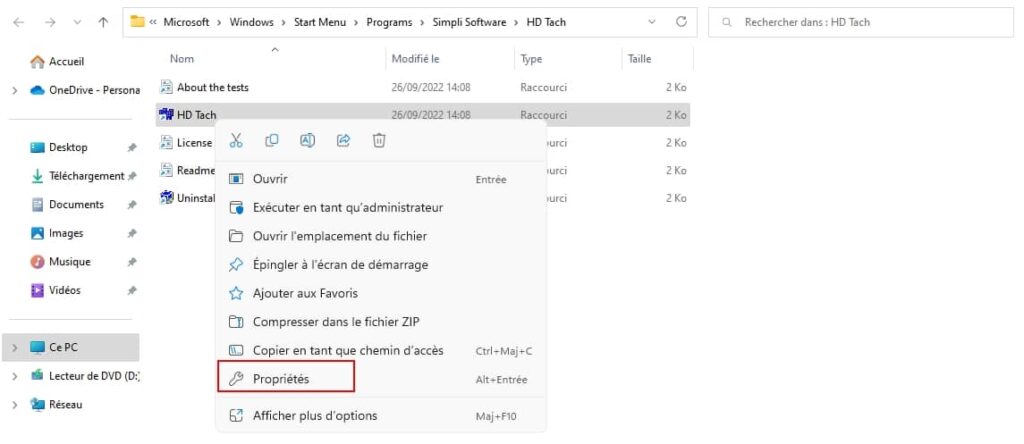The height and width of the screenshot is (444, 1024).
Task: Expand the OneDrive tree node
Action: 15,91
